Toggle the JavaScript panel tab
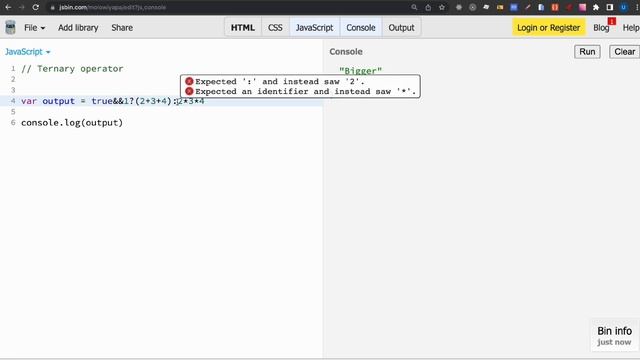This screenshot has height=360, width=640. point(314,28)
